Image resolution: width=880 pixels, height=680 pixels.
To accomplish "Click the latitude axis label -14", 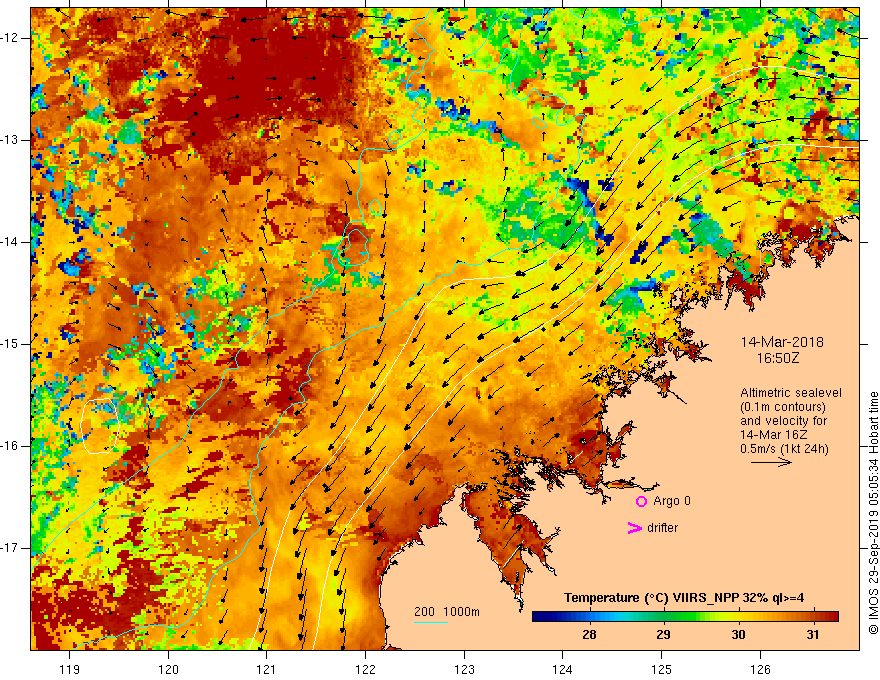I will click(10, 242).
